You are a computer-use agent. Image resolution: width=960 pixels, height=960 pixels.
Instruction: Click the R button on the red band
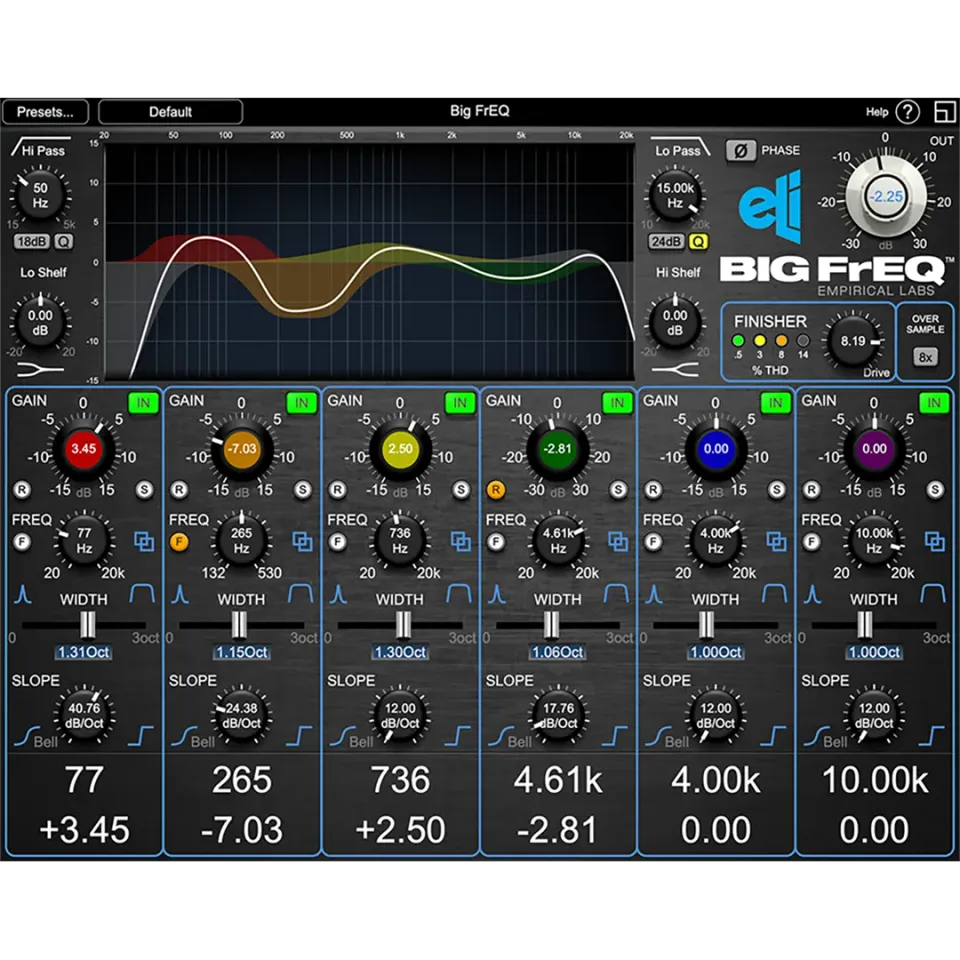point(22,490)
